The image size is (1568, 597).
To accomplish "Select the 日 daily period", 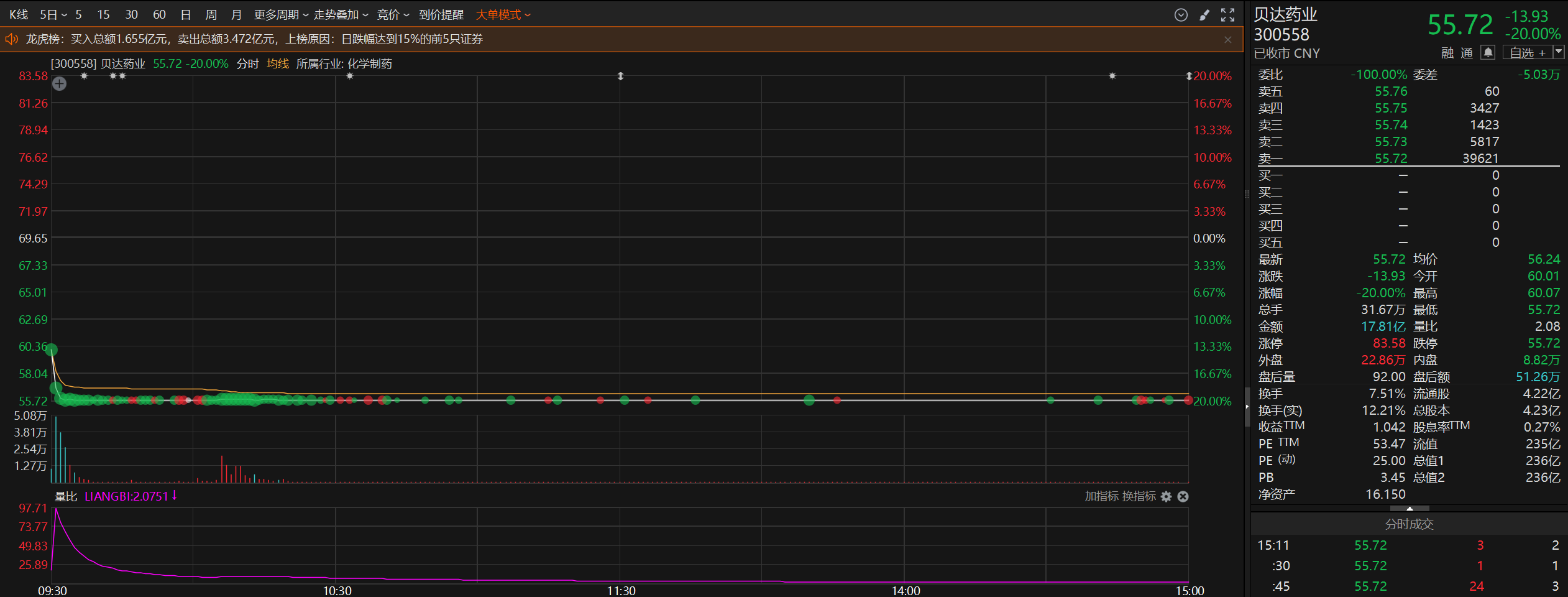I will (x=185, y=14).
